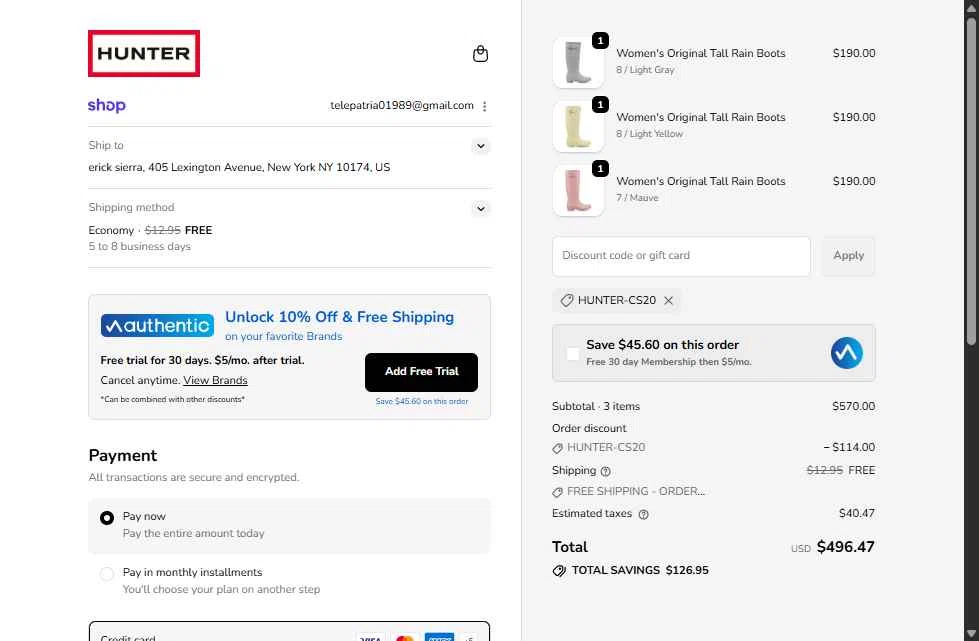Image resolution: width=979 pixels, height=641 pixels.
Task: Select Pay in monthly installments option
Action: pyautogui.click(x=107, y=574)
